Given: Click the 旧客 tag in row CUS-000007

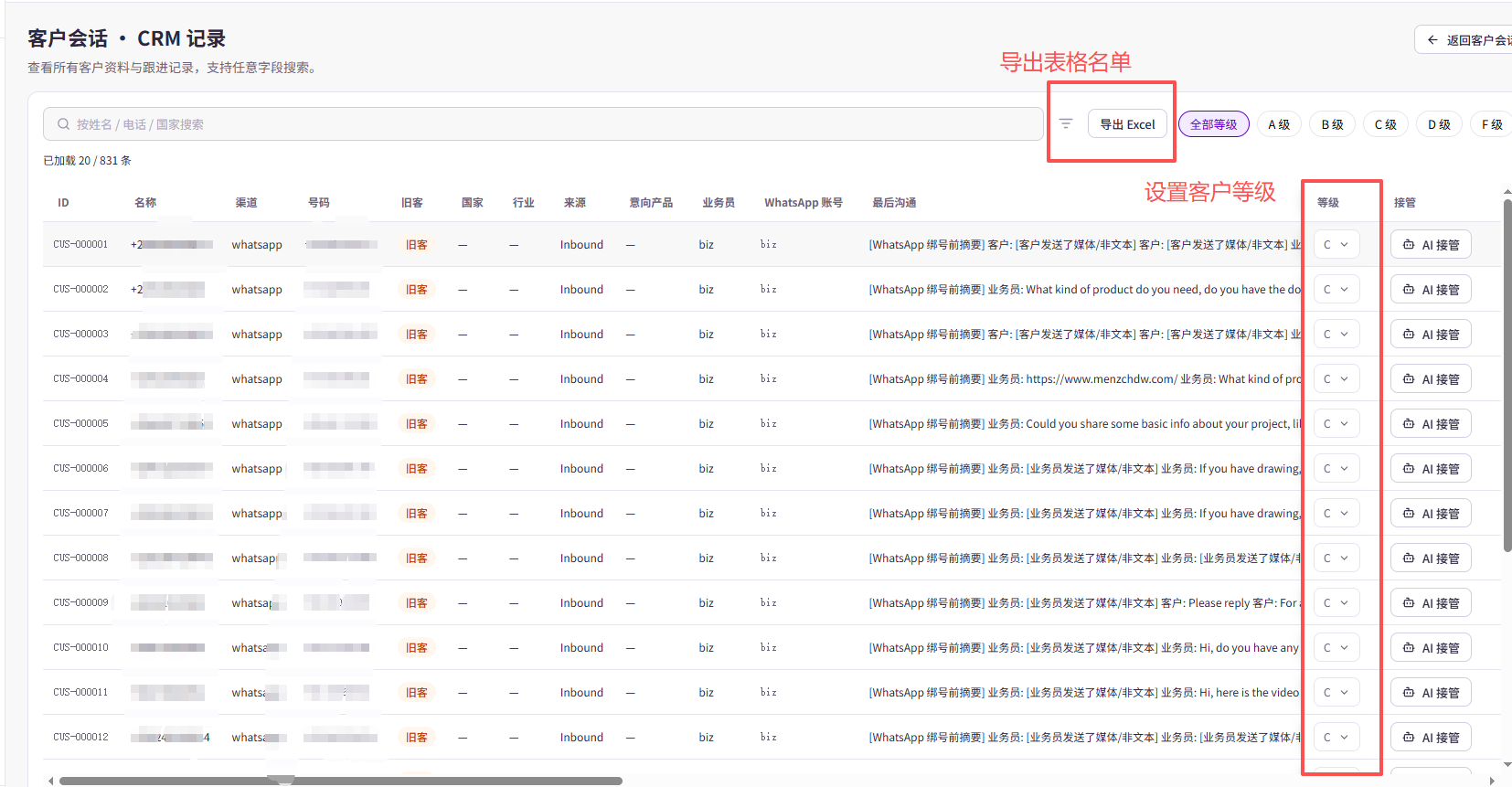Looking at the screenshot, I should point(417,514).
